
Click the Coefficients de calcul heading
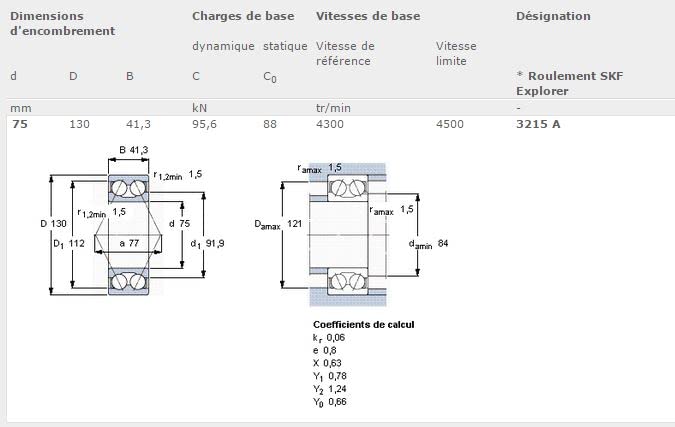363,325
